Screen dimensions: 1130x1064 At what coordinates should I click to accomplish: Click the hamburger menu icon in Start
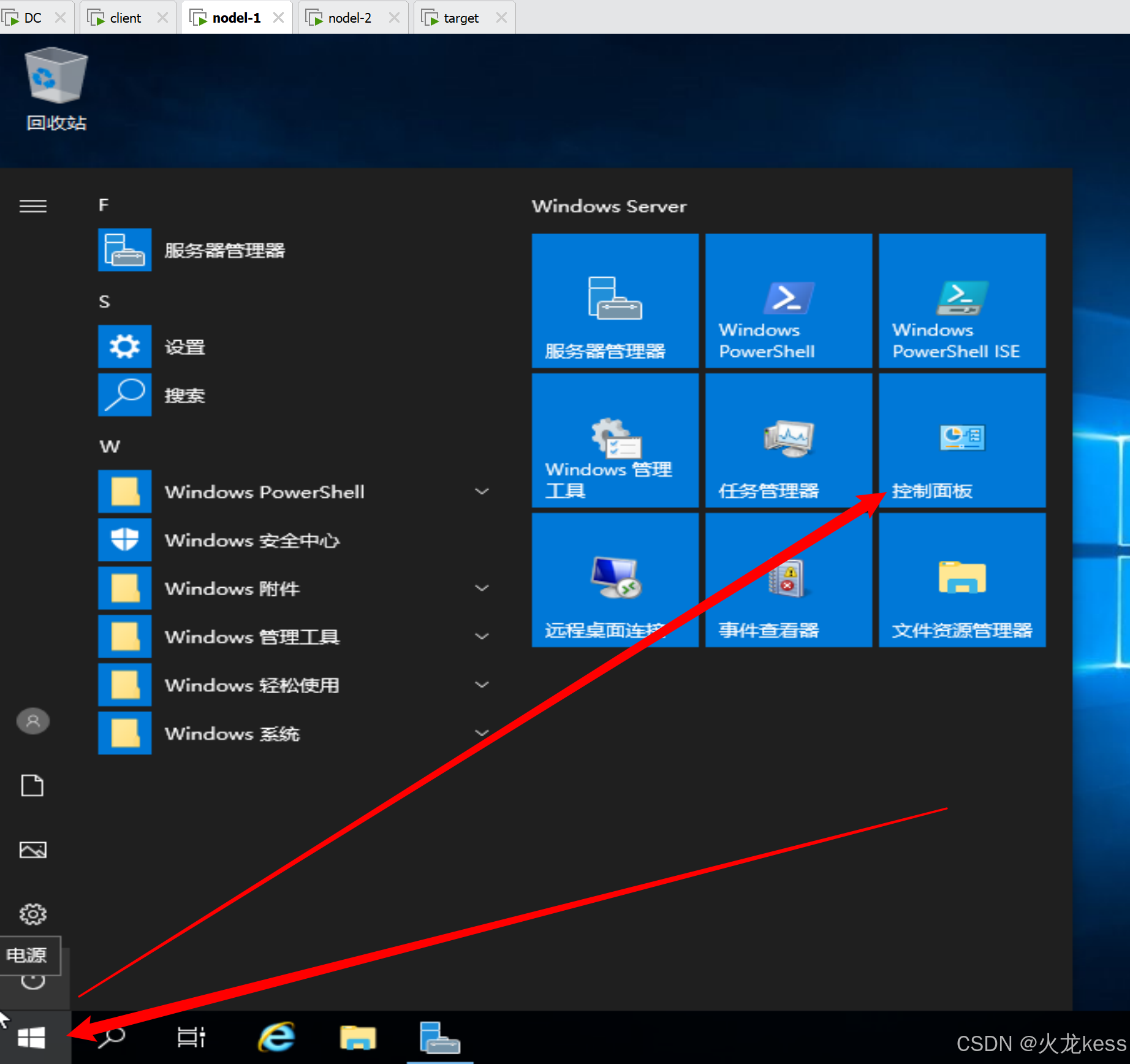tap(33, 206)
